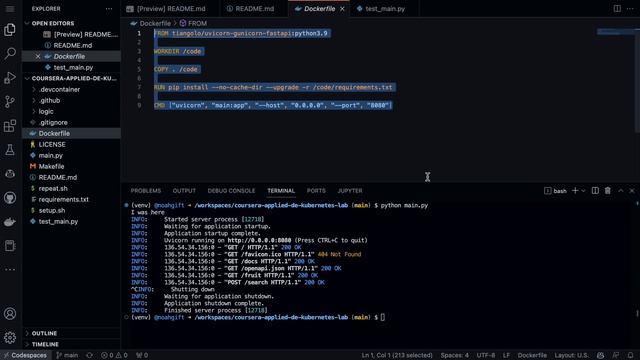The width and height of the screenshot is (640, 360).
Task: Open the LICENSE file
Action: 71,144
